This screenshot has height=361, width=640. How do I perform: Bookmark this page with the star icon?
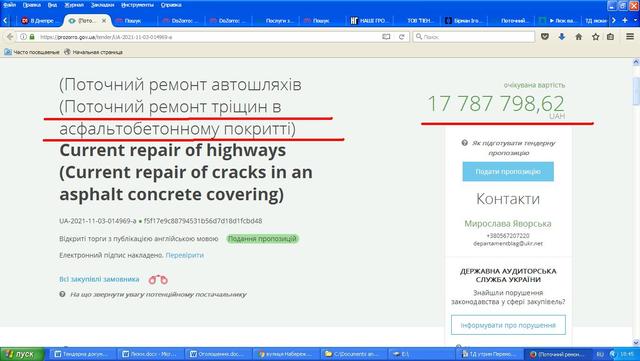point(596,37)
